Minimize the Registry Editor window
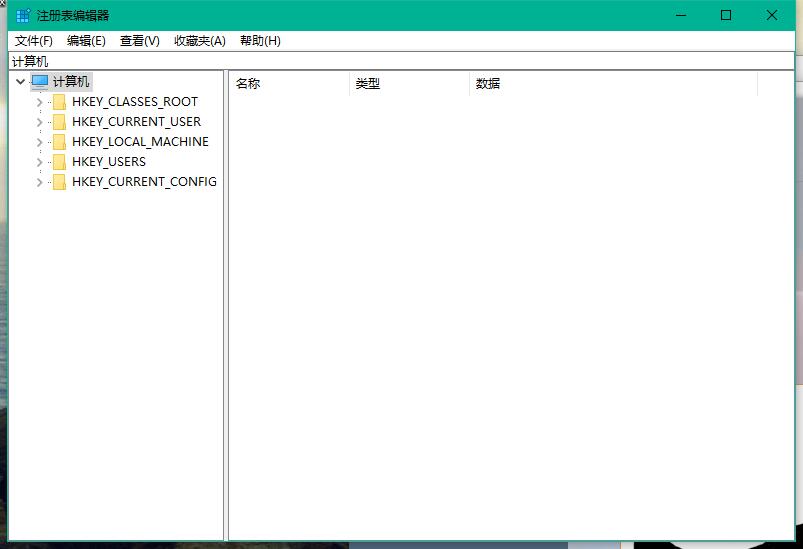 (681, 15)
